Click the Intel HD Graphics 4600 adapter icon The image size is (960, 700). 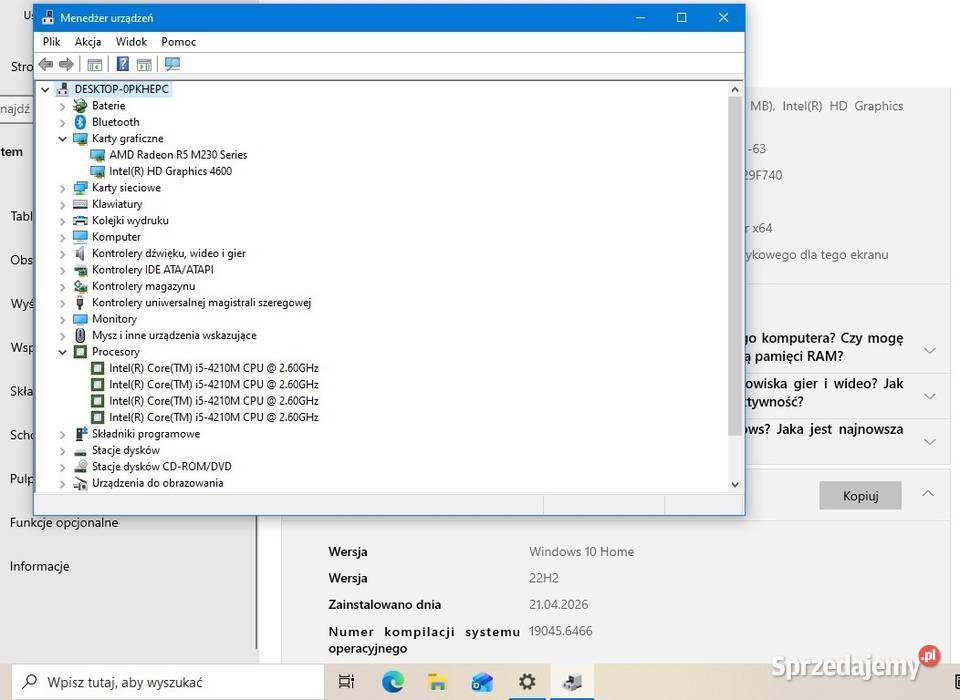(x=97, y=171)
